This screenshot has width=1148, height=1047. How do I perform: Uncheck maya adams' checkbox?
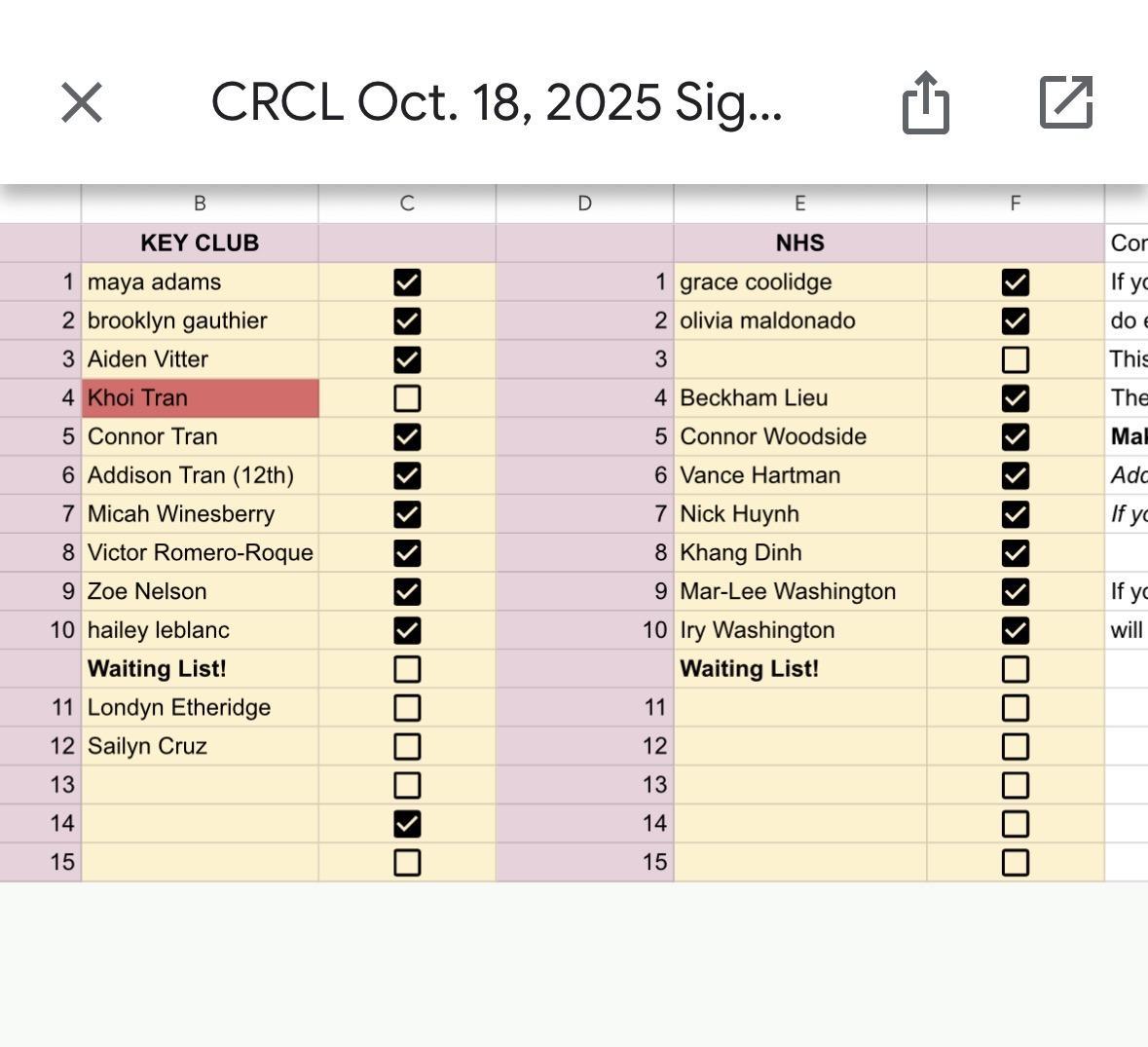407,282
